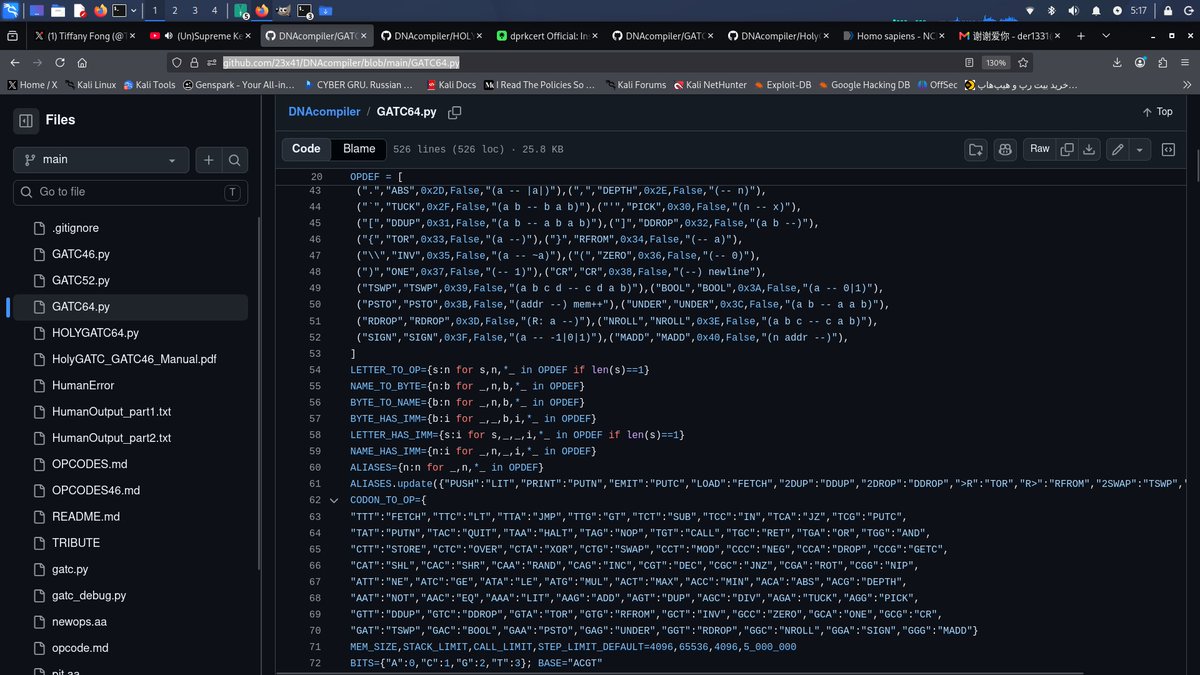1200x675 pixels.
Task: Open the main branch dropdown
Action: pyautogui.click(x=101, y=160)
